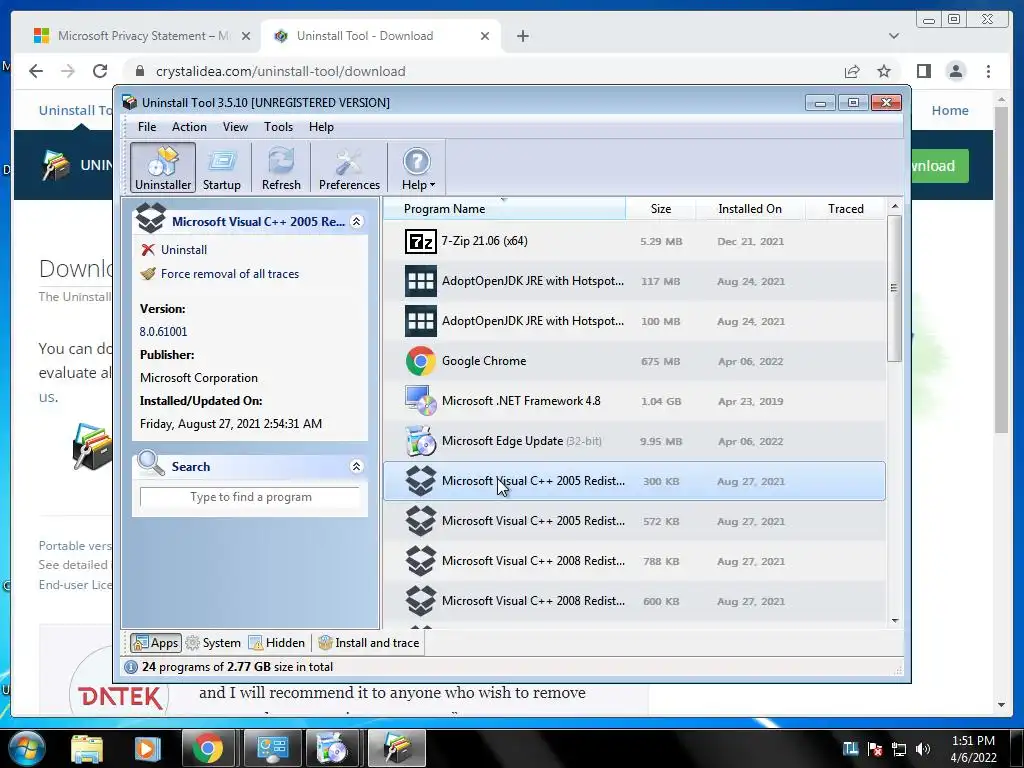
Task: Sort by the Program Name column
Action: 504,208
